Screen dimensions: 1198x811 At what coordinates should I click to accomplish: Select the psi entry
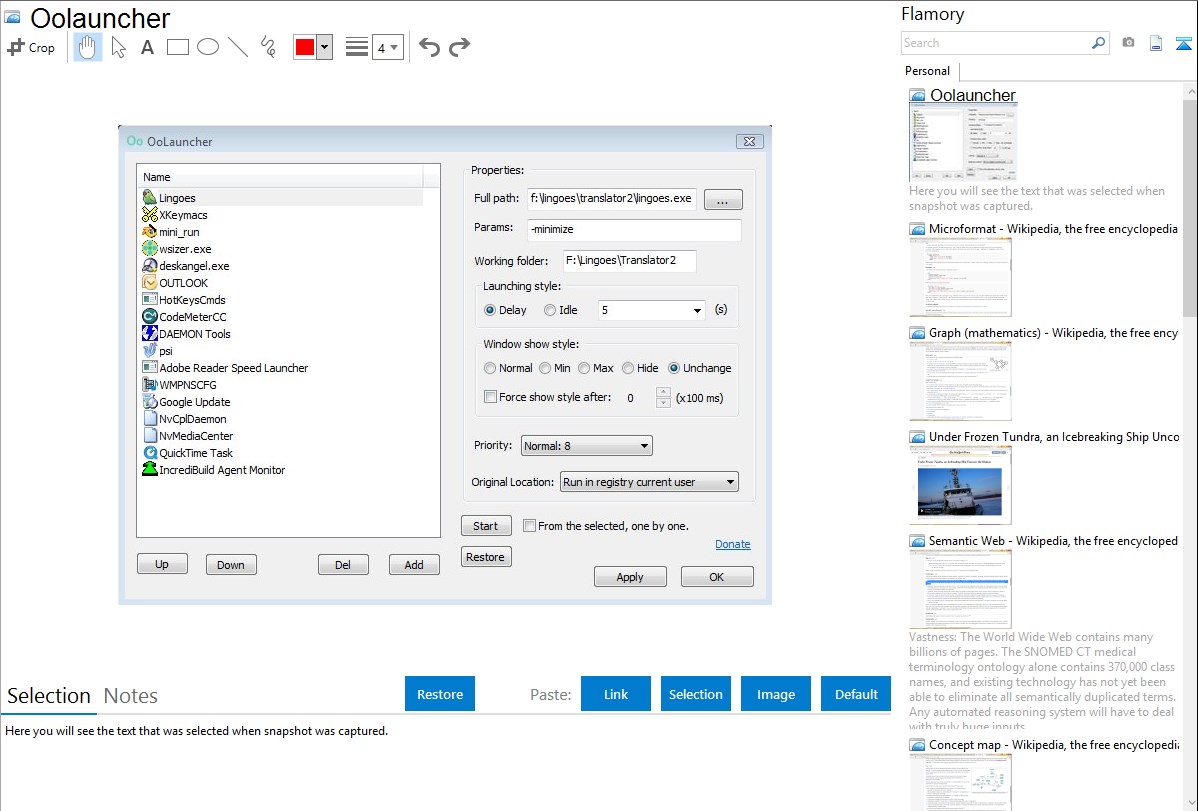point(157,351)
